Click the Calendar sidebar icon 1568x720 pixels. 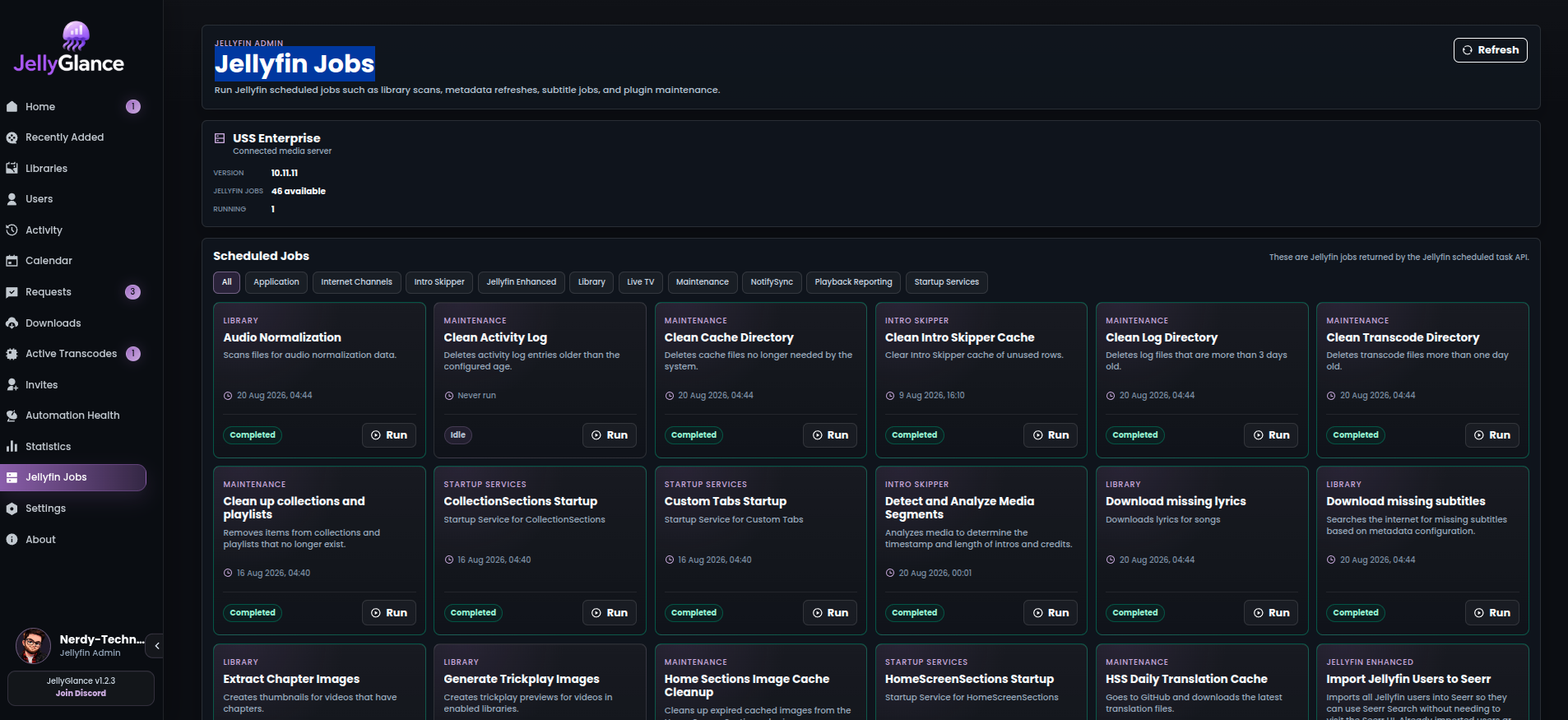click(x=12, y=261)
